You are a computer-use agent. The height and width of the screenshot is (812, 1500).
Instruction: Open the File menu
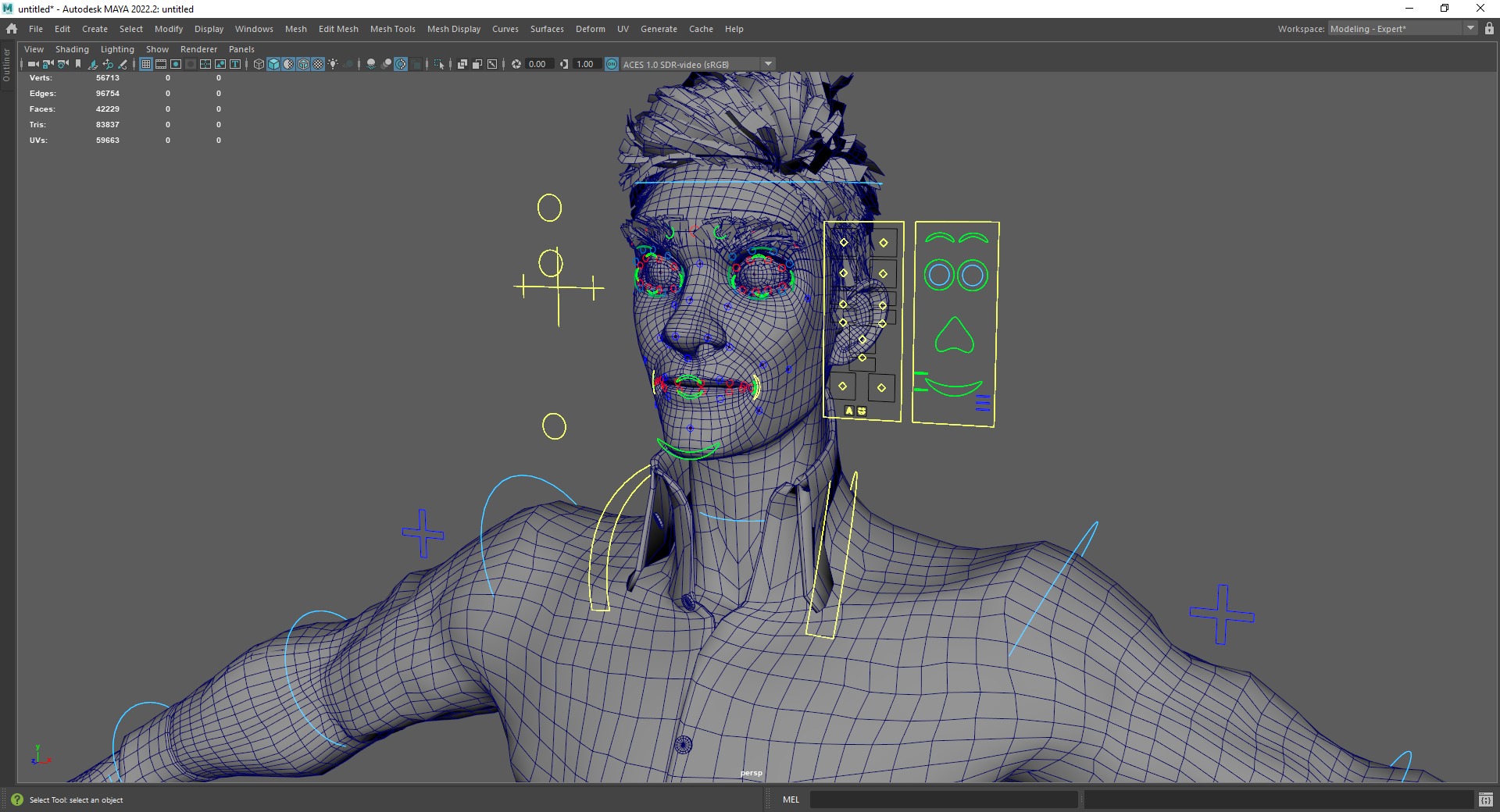[x=36, y=29]
